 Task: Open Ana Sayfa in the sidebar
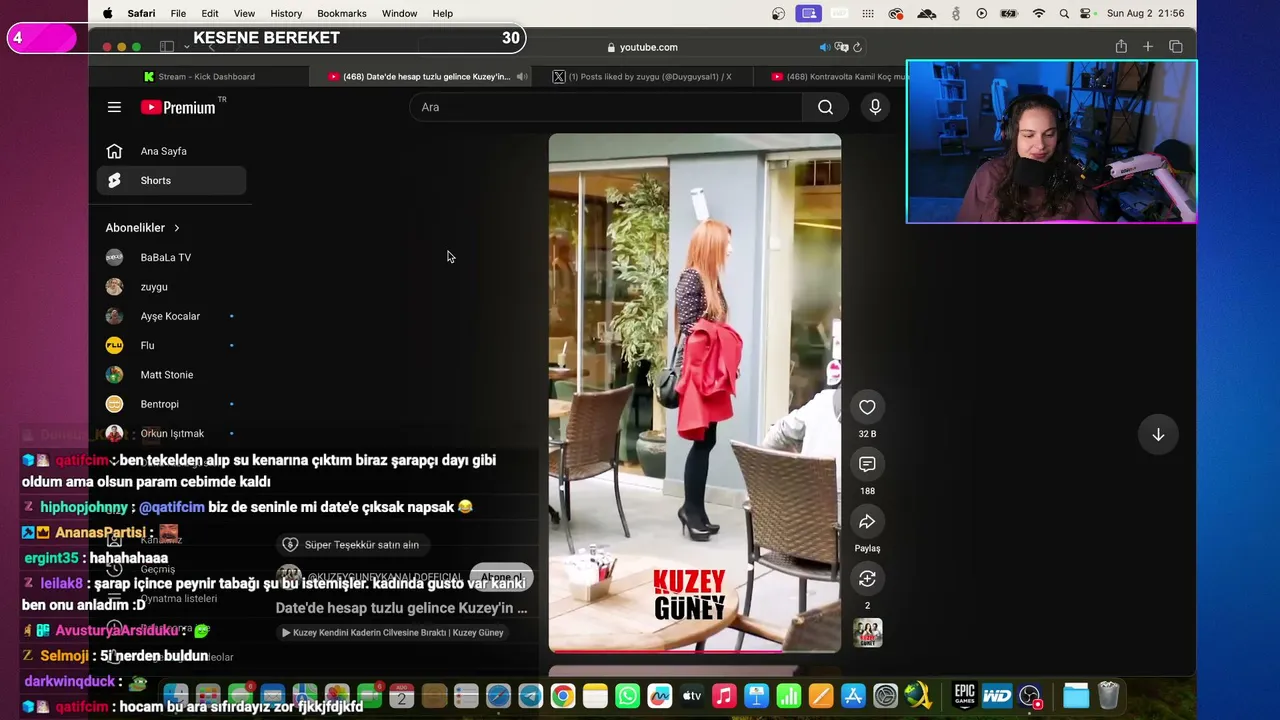click(x=172, y=151)
